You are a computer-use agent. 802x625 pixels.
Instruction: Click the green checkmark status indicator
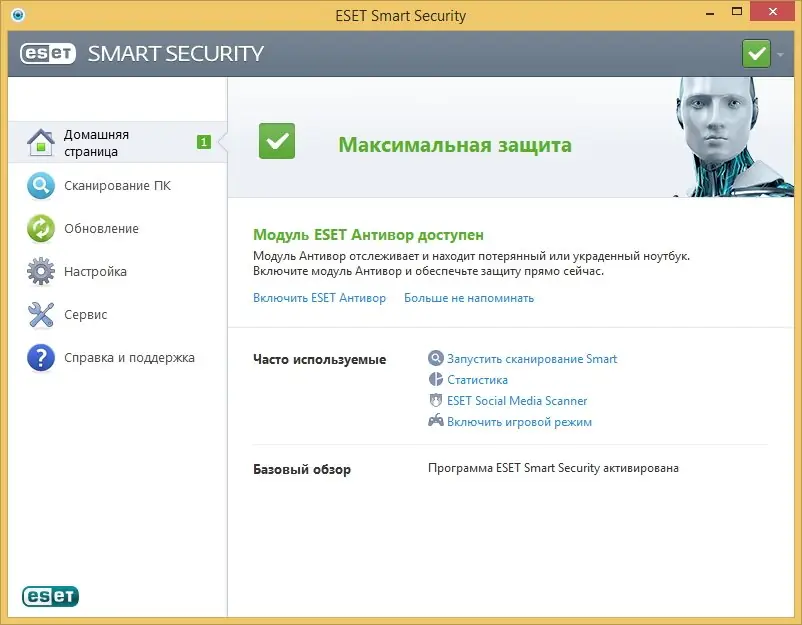[x=756, y=53]
